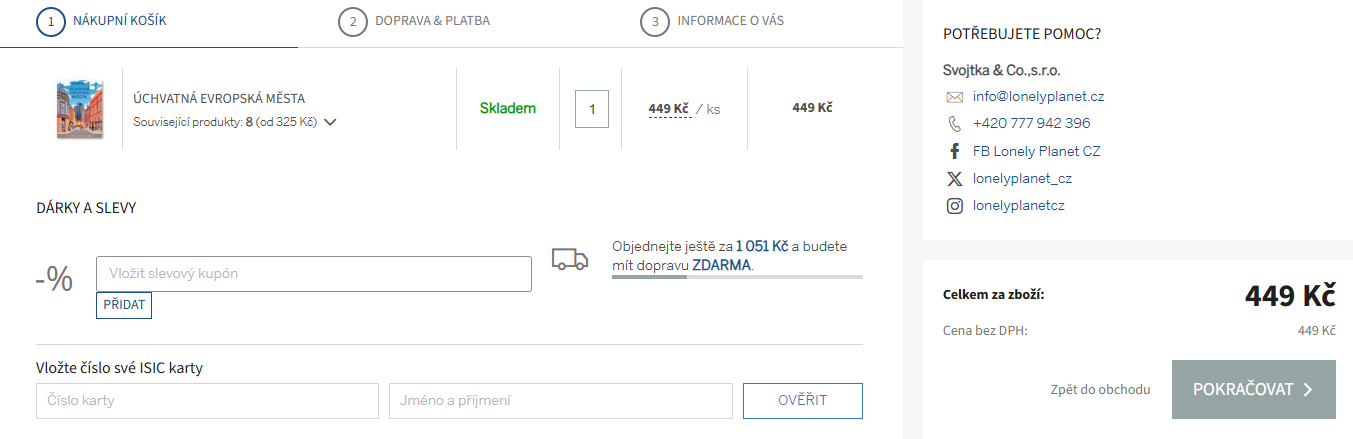Open the Doprava & Platba step

[x=432, y=21]
